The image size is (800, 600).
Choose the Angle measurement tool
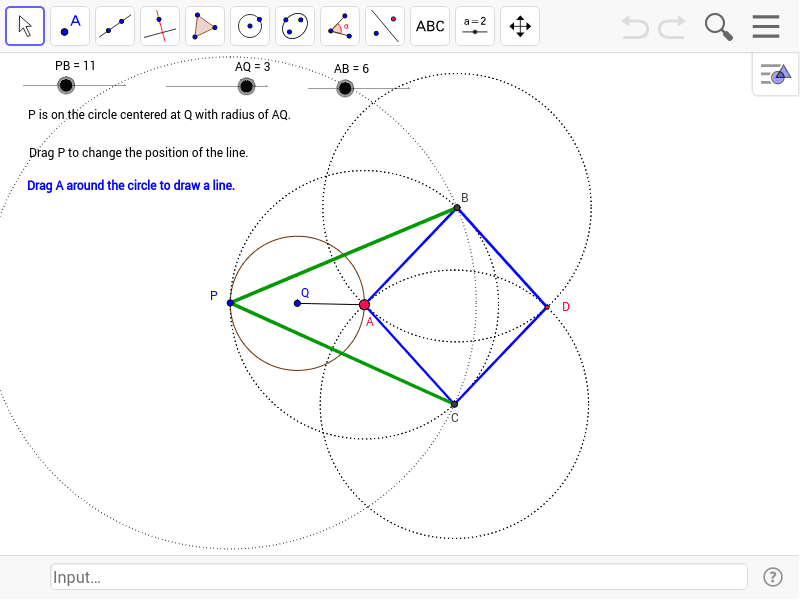pos(340,26)
